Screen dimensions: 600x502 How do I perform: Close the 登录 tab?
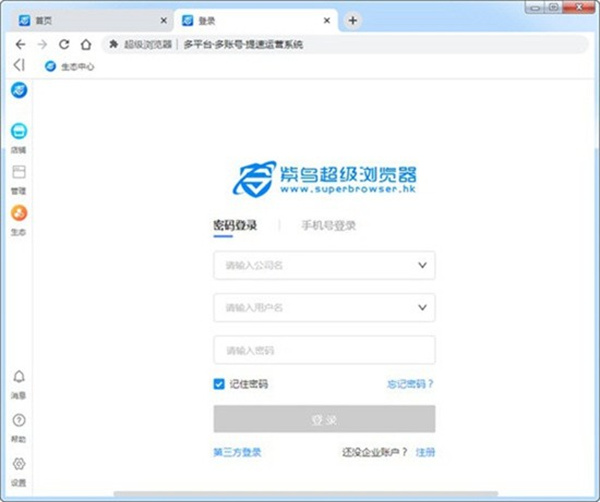click(327, 21)
